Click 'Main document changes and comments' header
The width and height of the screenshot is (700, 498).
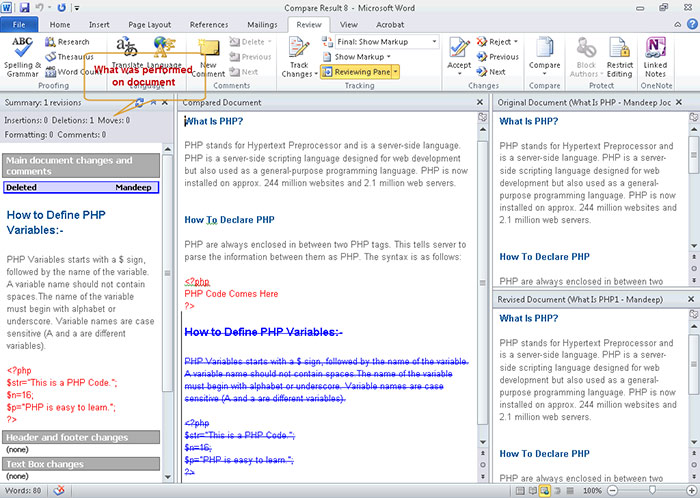(x=81, y=166)
